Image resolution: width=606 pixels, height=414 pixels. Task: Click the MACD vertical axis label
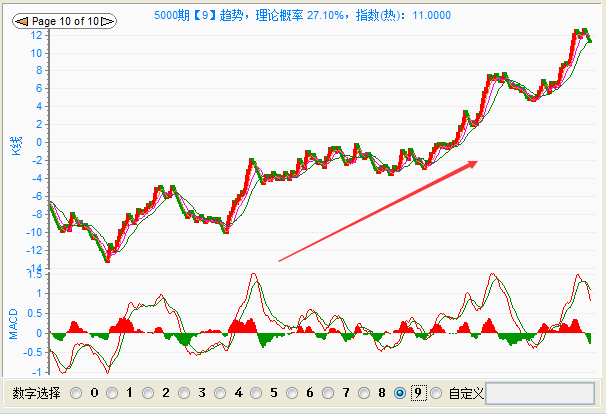(15, 321)
